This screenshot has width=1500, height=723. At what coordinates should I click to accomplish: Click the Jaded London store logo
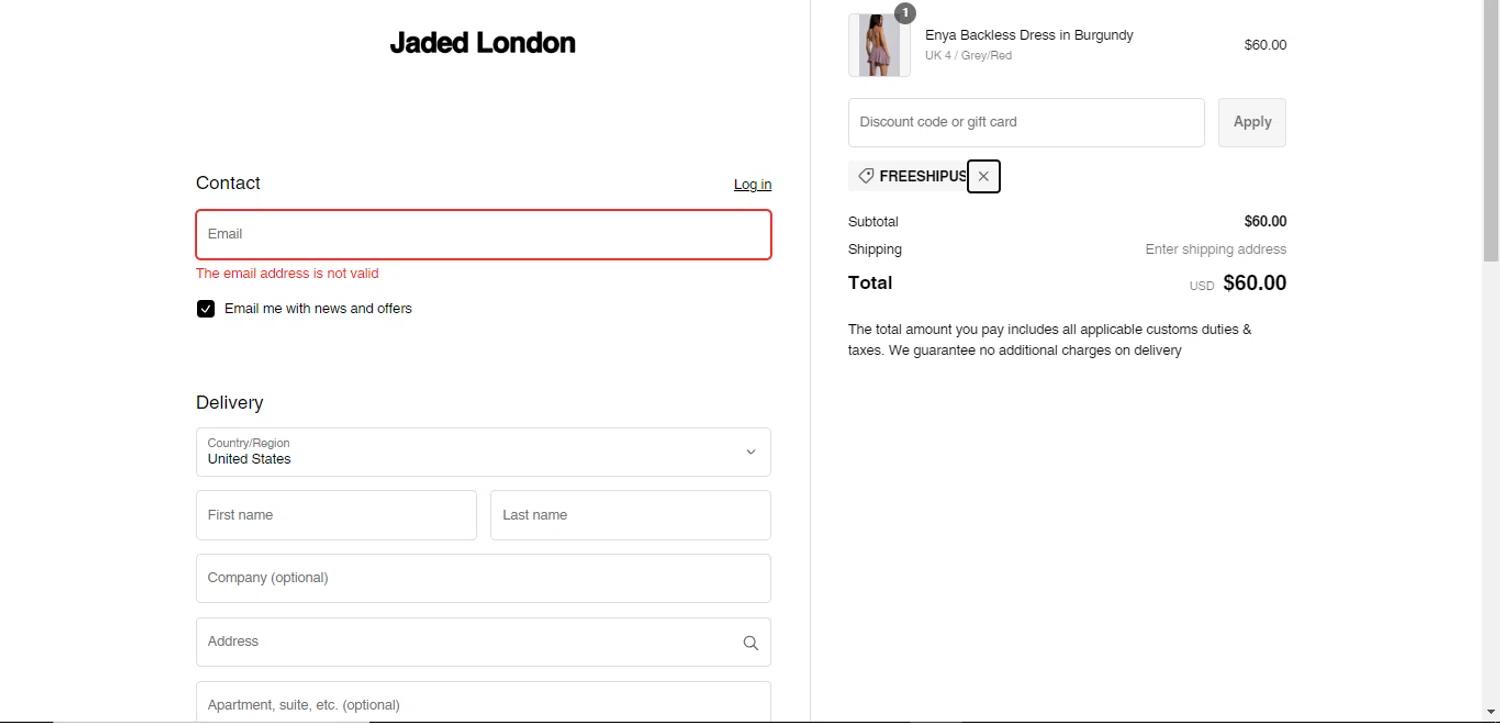tap(482, 43)
